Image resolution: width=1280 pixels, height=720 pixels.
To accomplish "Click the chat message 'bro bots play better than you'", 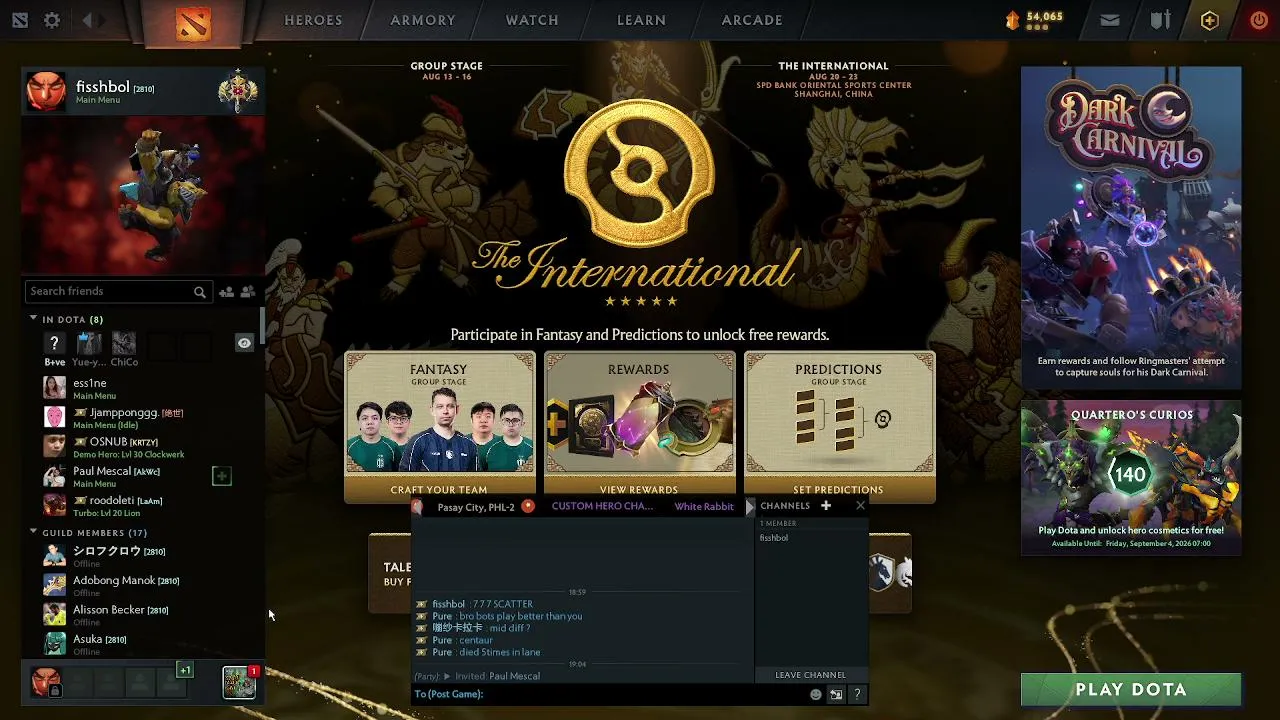I will (x=520, y=616).
